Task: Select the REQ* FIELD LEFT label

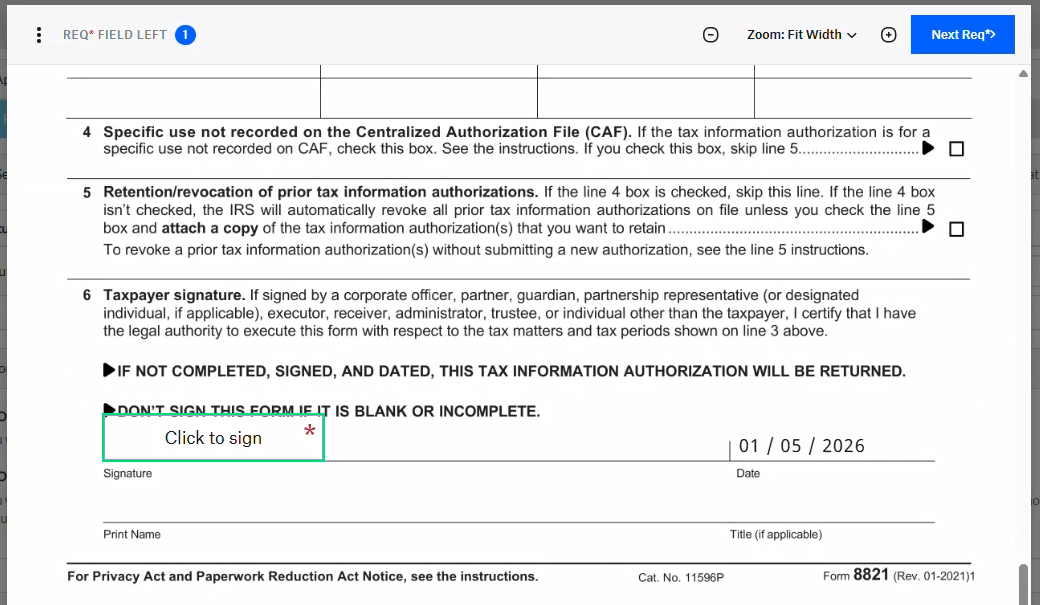Action: pyautogui.click(x=113, y=33)
